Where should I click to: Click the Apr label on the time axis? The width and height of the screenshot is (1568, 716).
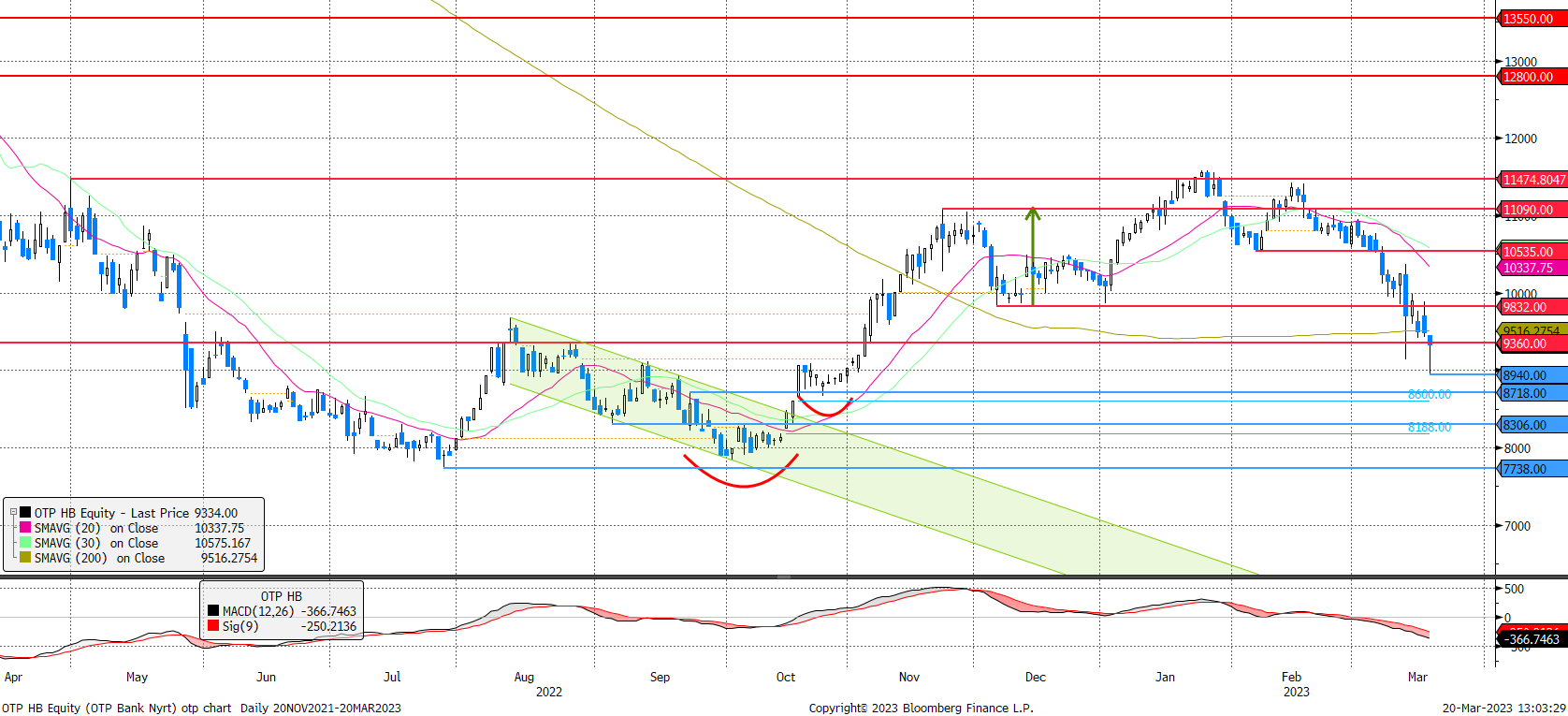point(13,677)
